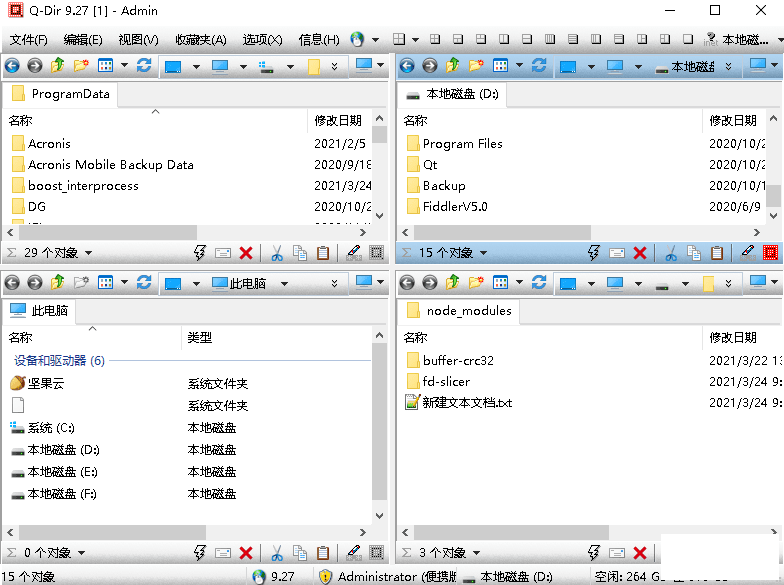784x585 pixels.
Task: Open view mode dropdown in Local Disk D pane
Action: point(520,65)
